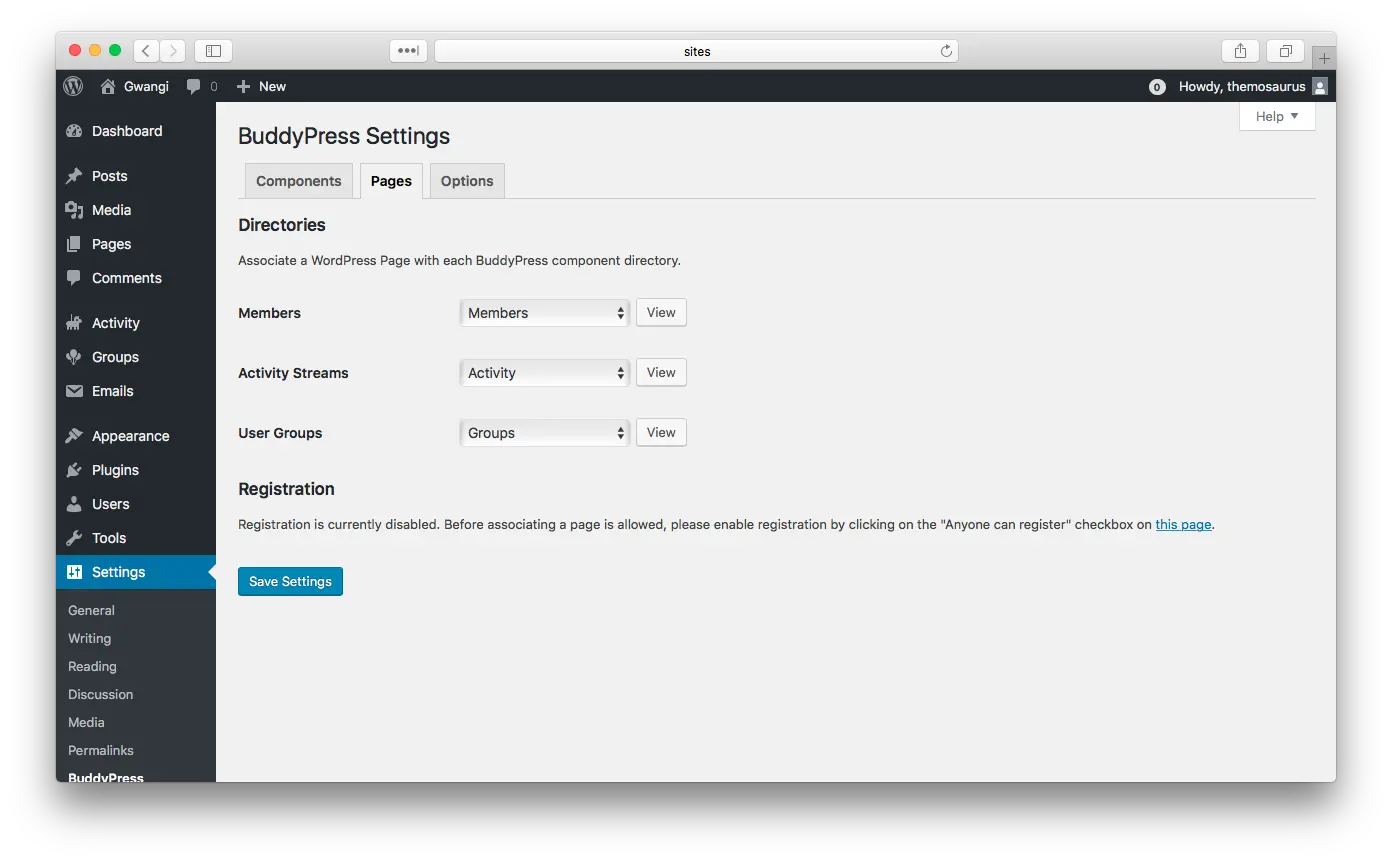
Task: Open the User Groups page dropdown
Action: click(545, 433)
